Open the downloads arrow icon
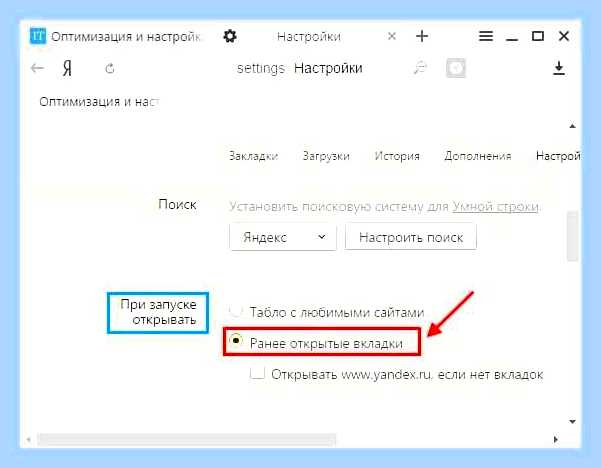Screen dimensions: 601x468 coord(559,68)
